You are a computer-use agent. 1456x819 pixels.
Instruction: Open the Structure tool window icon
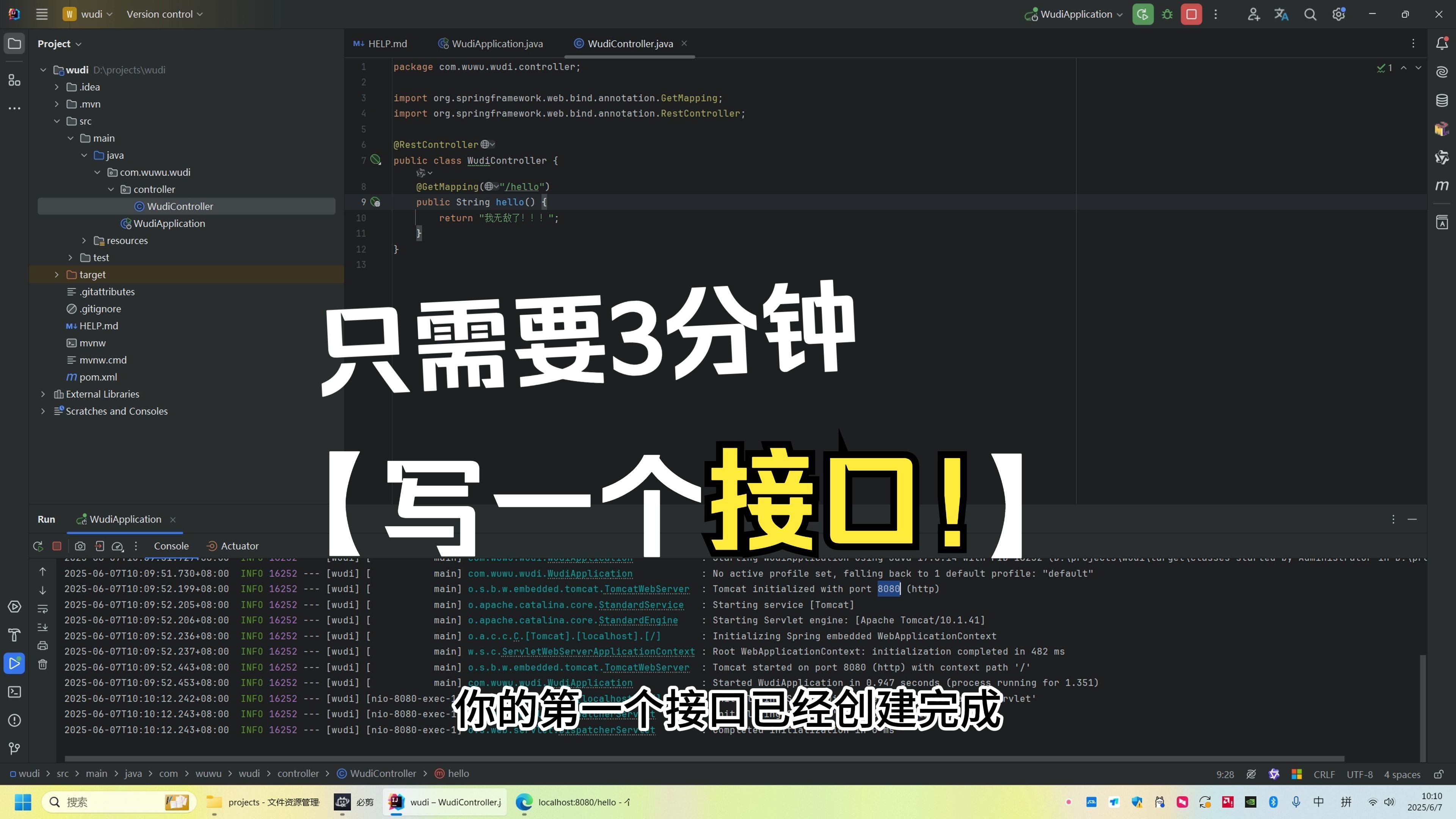click(x=14, y=80)
